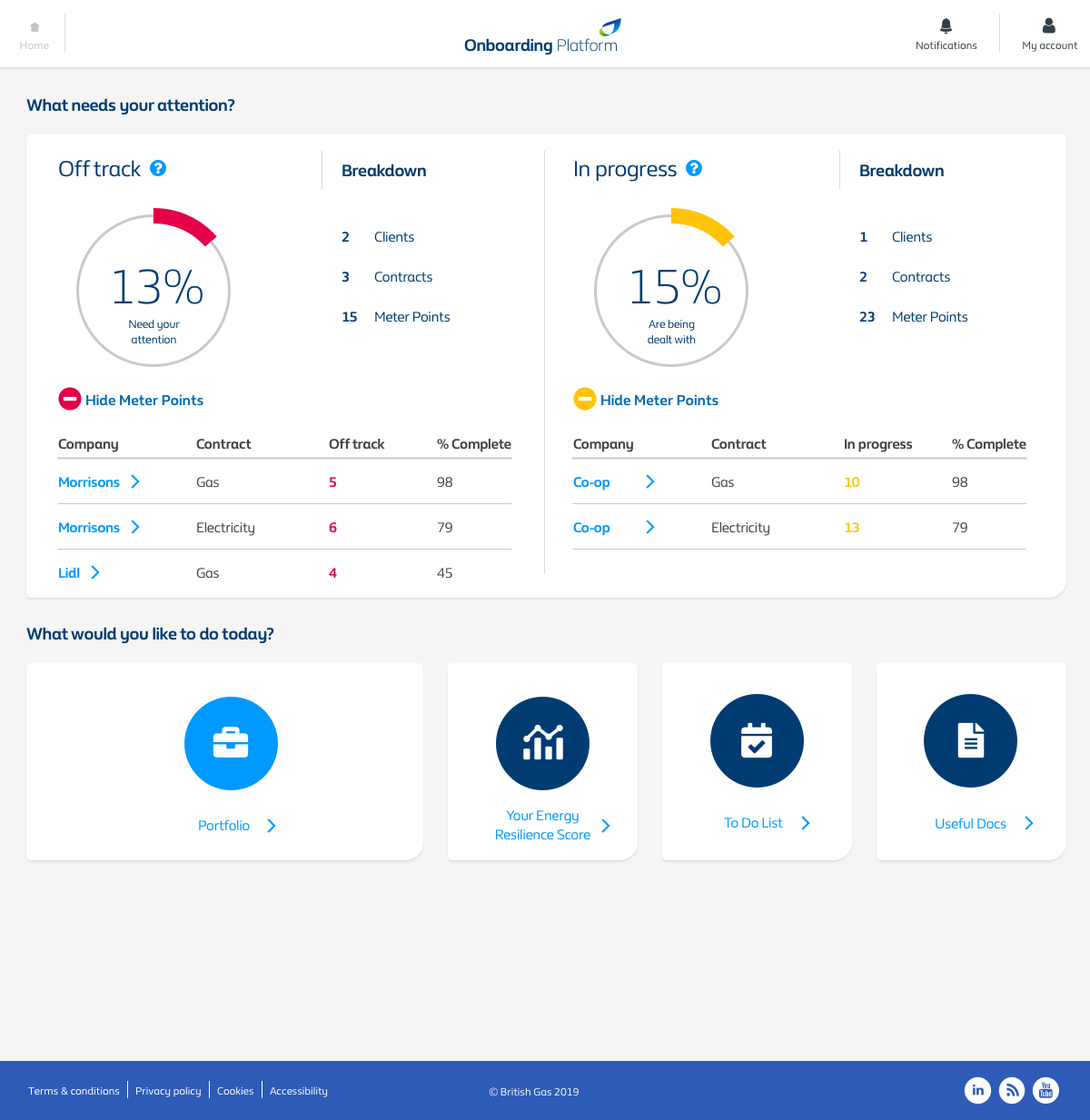Collapse In progress list with yellow minus icon

[585, 399]
